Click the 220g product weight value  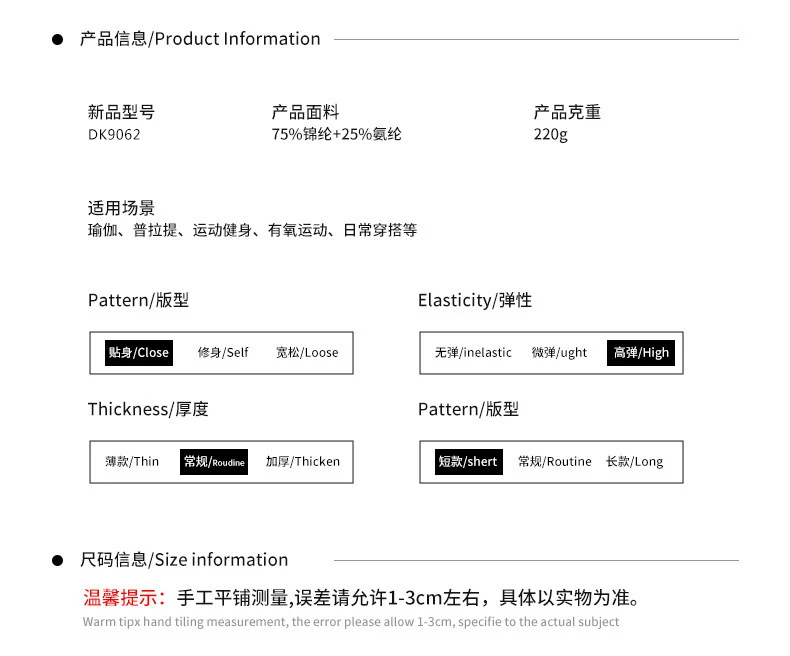pyautogui.click(x=550, y=134)
